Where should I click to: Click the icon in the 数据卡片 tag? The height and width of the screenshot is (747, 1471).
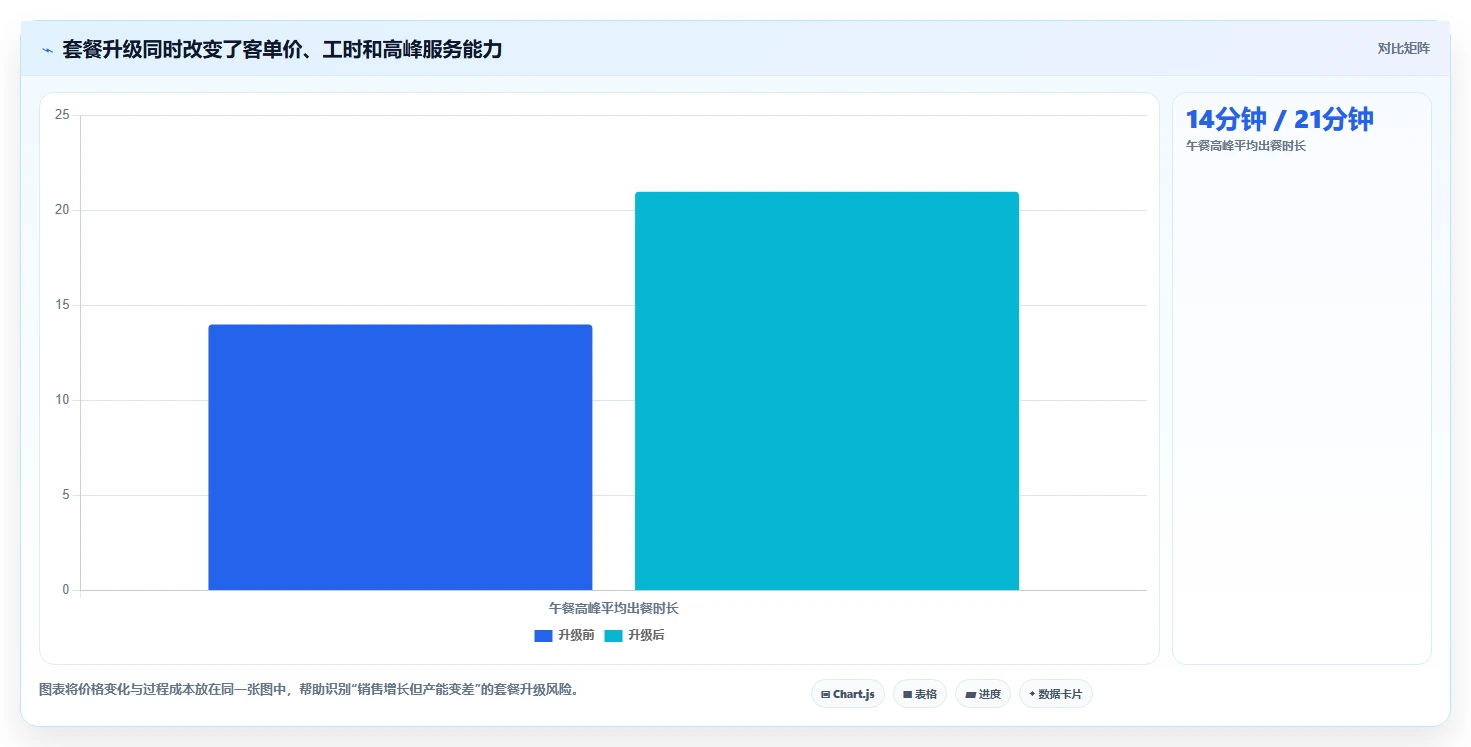coord(1032,694)
